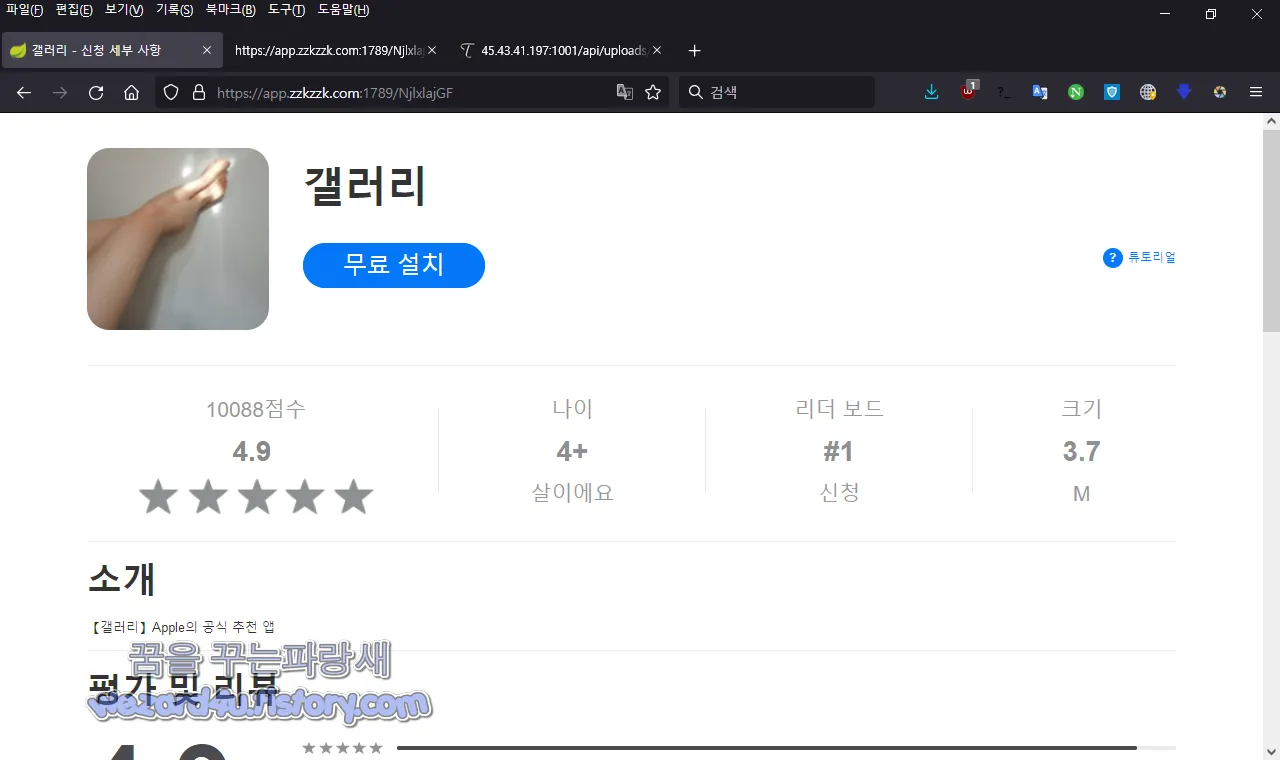Open globe with badge extension
This screenshot has height=760, width=1280.
click(1148, 92)
